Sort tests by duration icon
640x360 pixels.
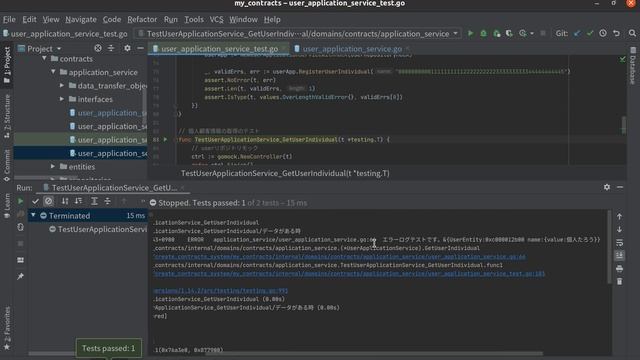[x=78, y=201]
